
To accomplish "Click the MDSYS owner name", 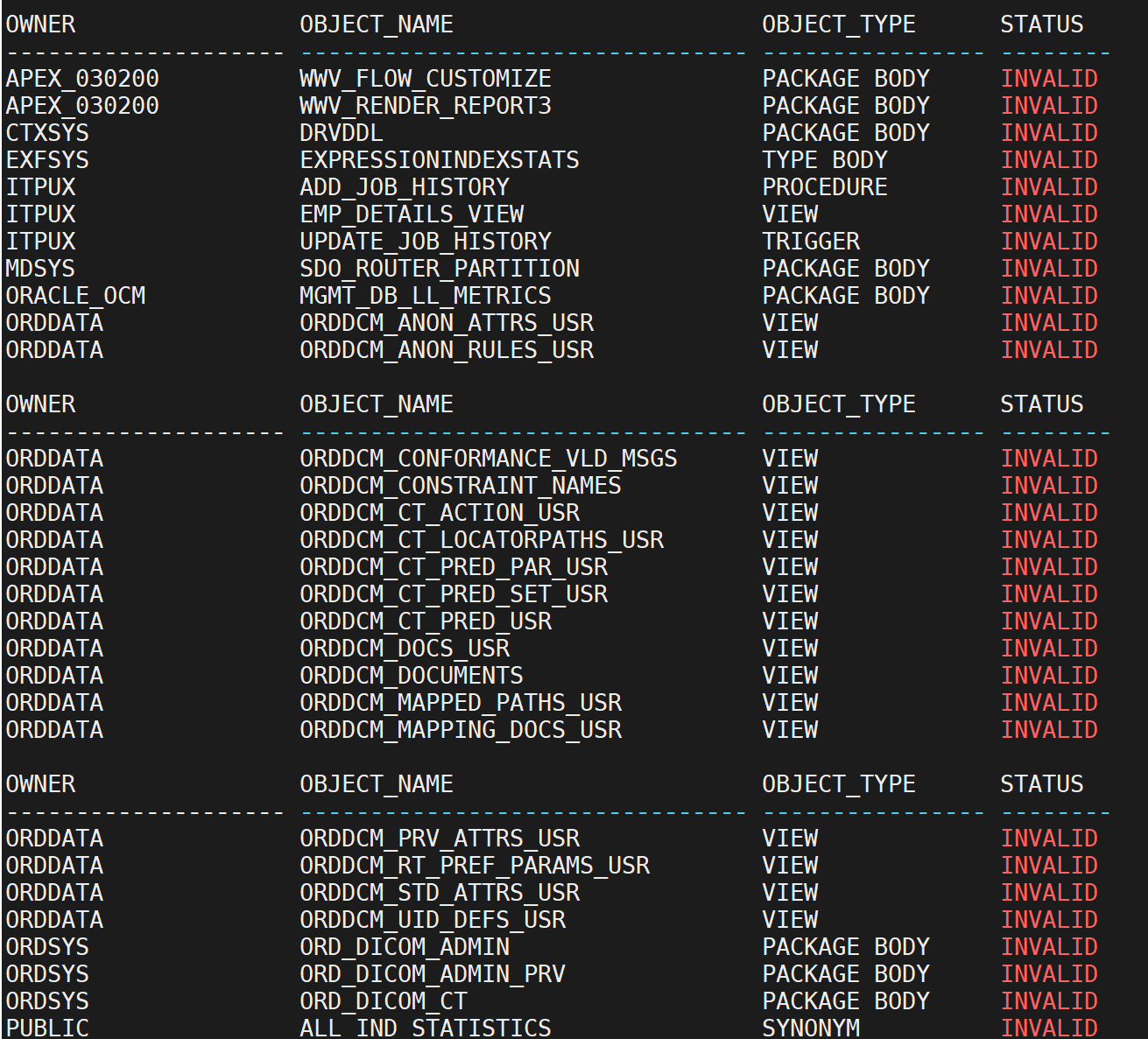I will click(x=40, y=269).
